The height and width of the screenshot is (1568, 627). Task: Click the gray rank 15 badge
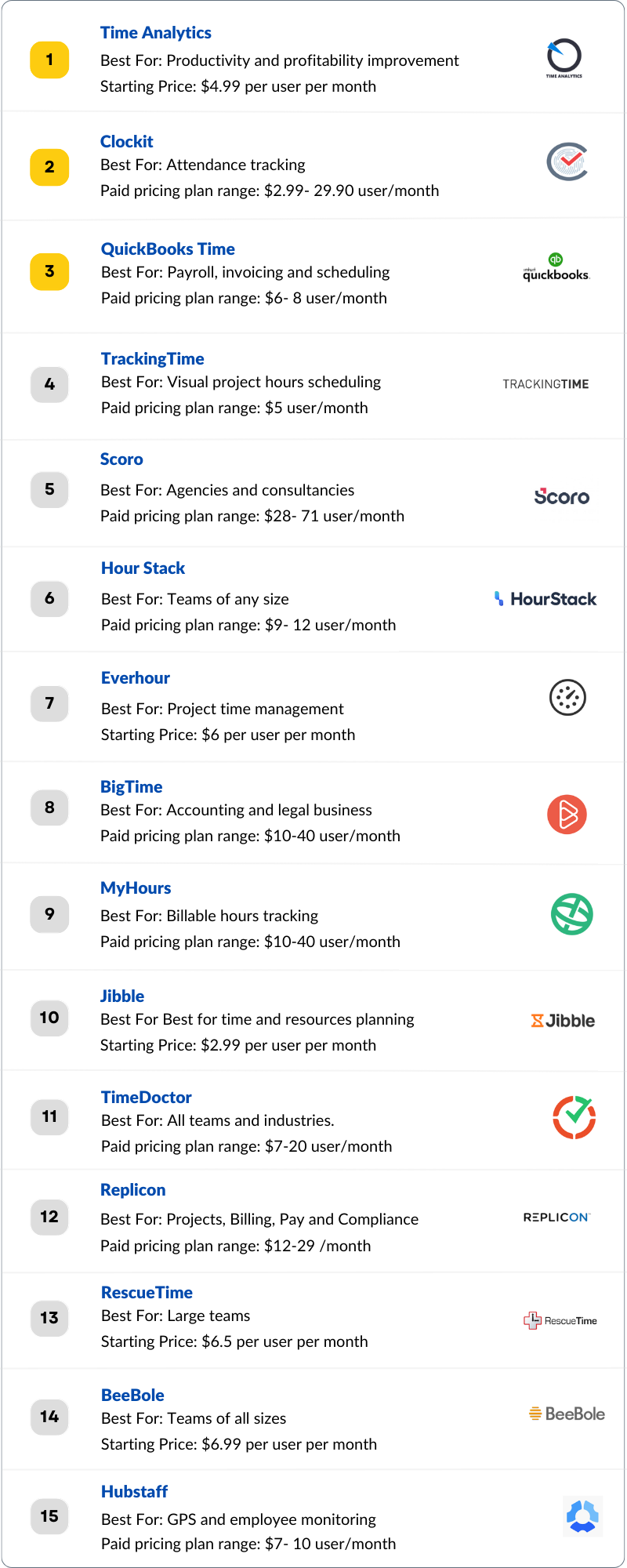pos(49,1516)
